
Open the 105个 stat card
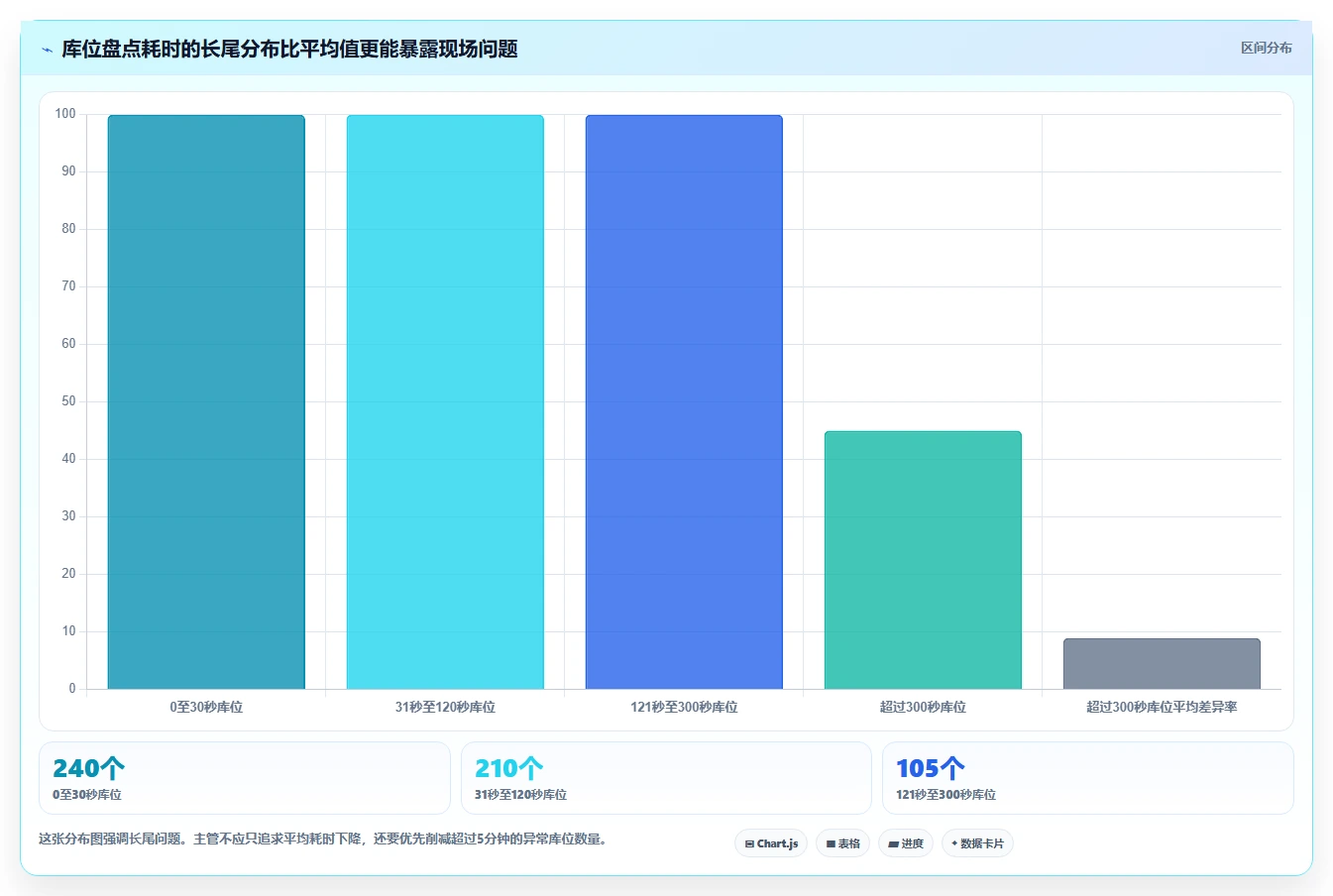[x=1088, y=778]
